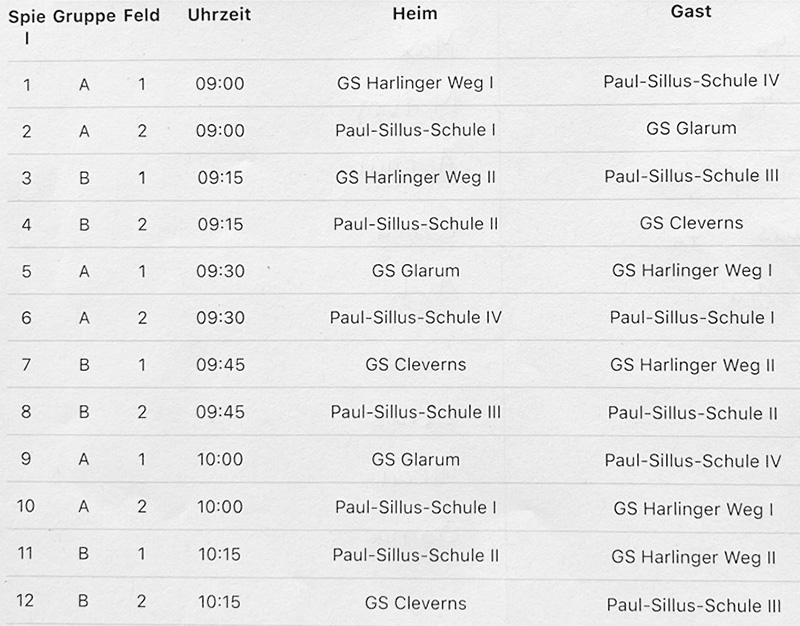Viewport: 800px width, 626px height.
Task: Click Paul-Sillus-Schule III guest cell in match 12
Action: (693, 605)
